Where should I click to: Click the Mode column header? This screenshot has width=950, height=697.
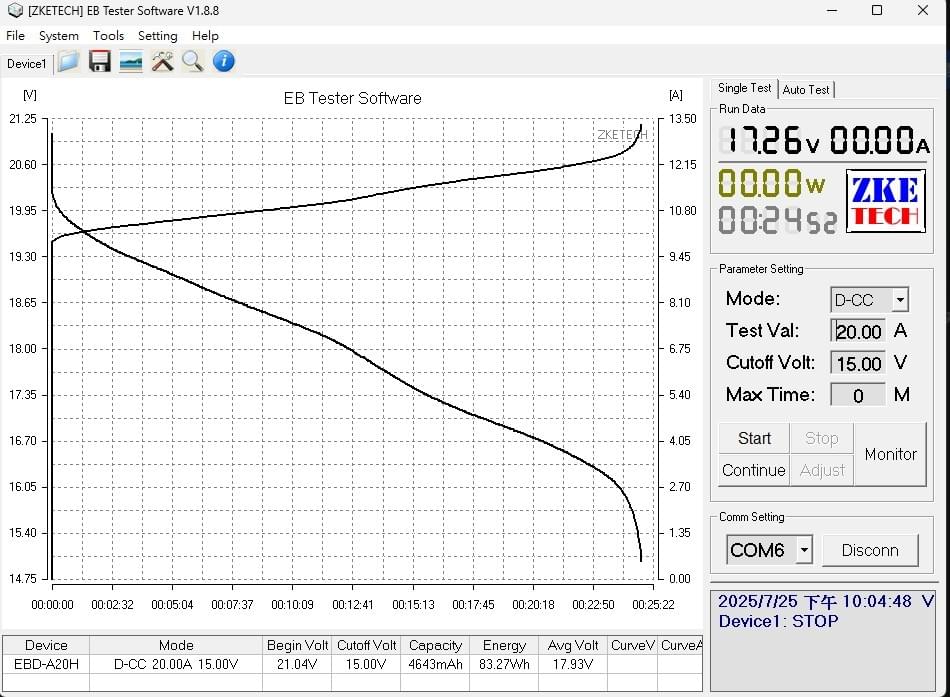176,645
